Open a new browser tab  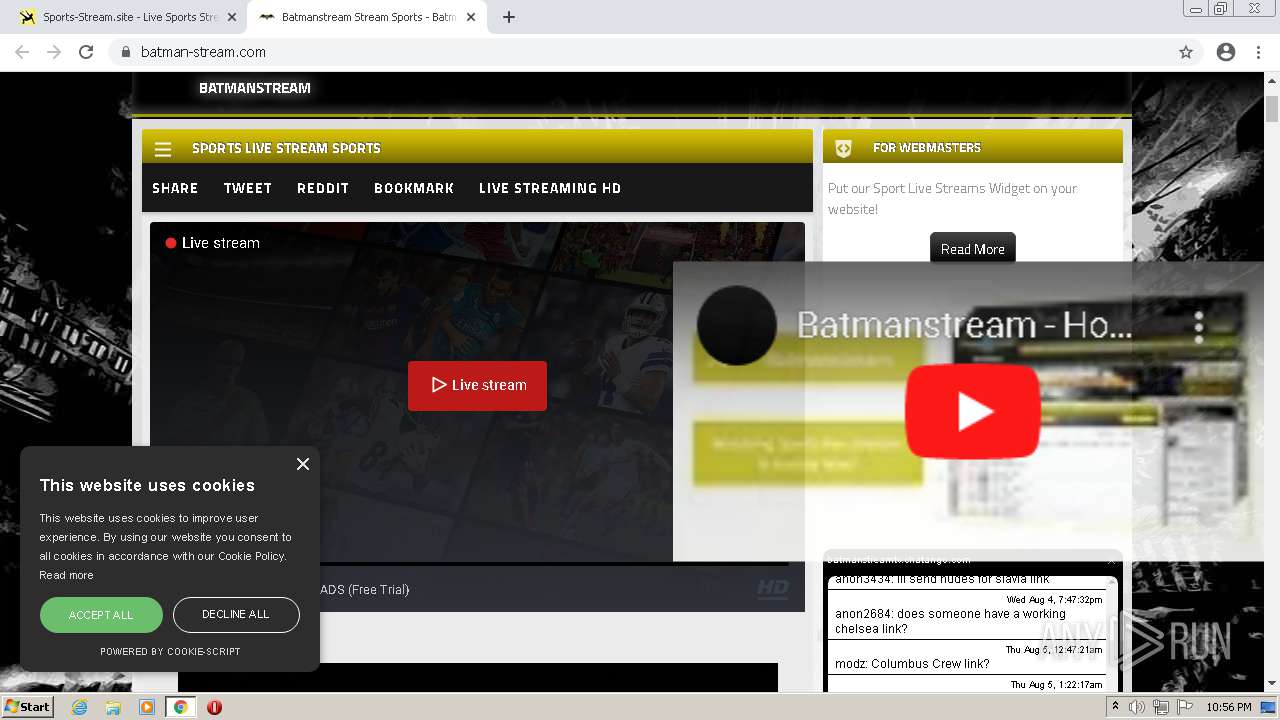[x=509, y=17]
